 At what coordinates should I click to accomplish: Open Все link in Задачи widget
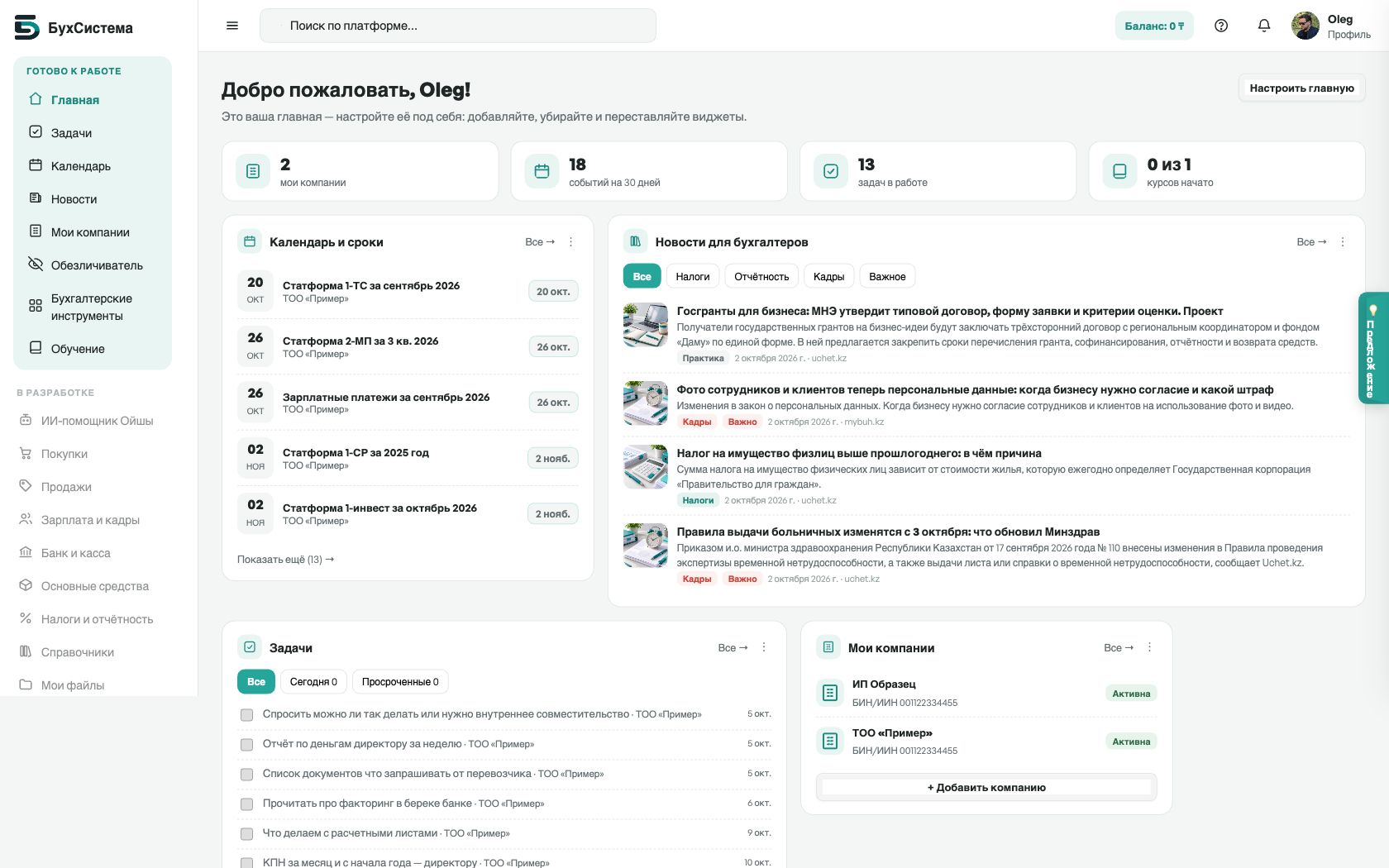[733, 647]
